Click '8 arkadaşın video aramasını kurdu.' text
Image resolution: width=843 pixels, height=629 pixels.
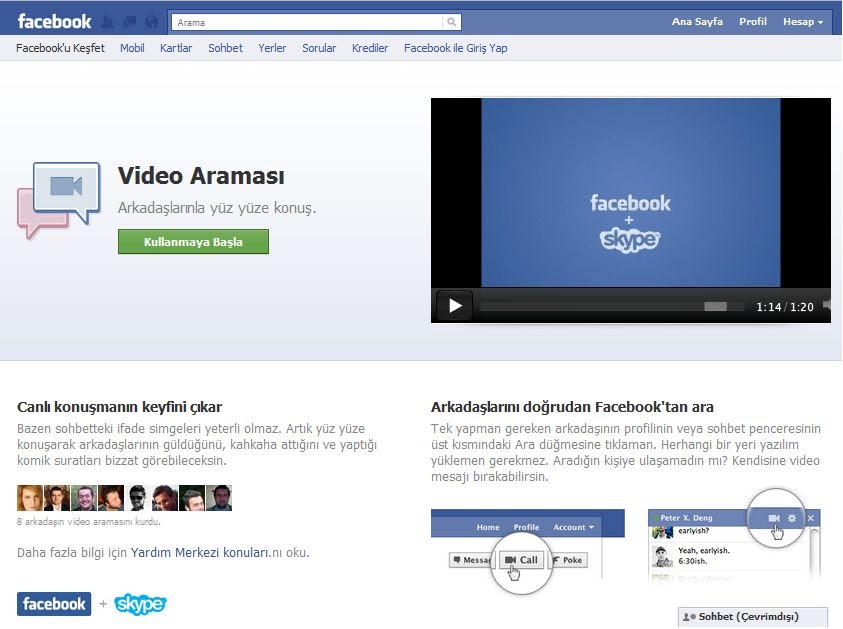(x=89, y=521)
